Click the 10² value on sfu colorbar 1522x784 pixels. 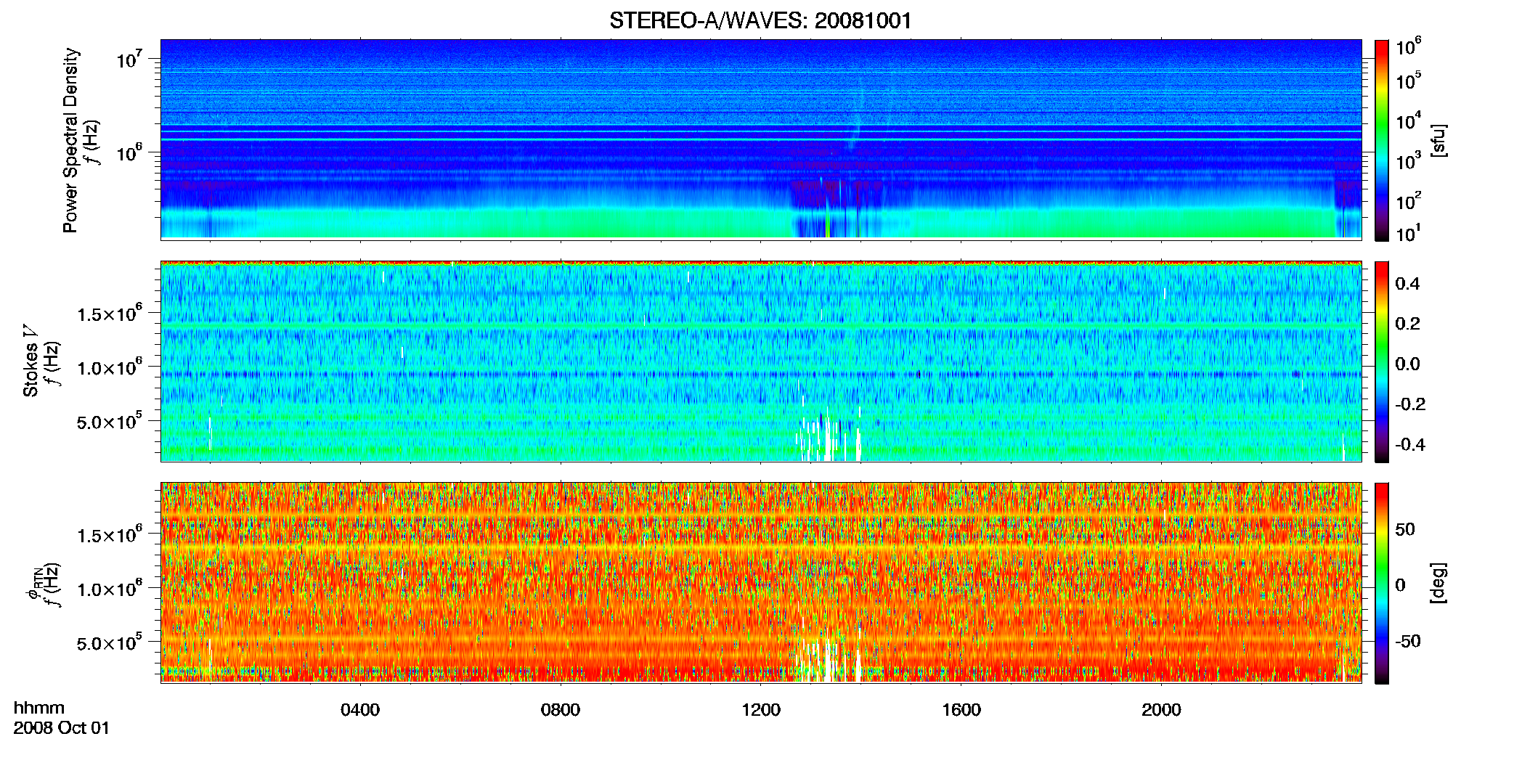(1408, 200)
